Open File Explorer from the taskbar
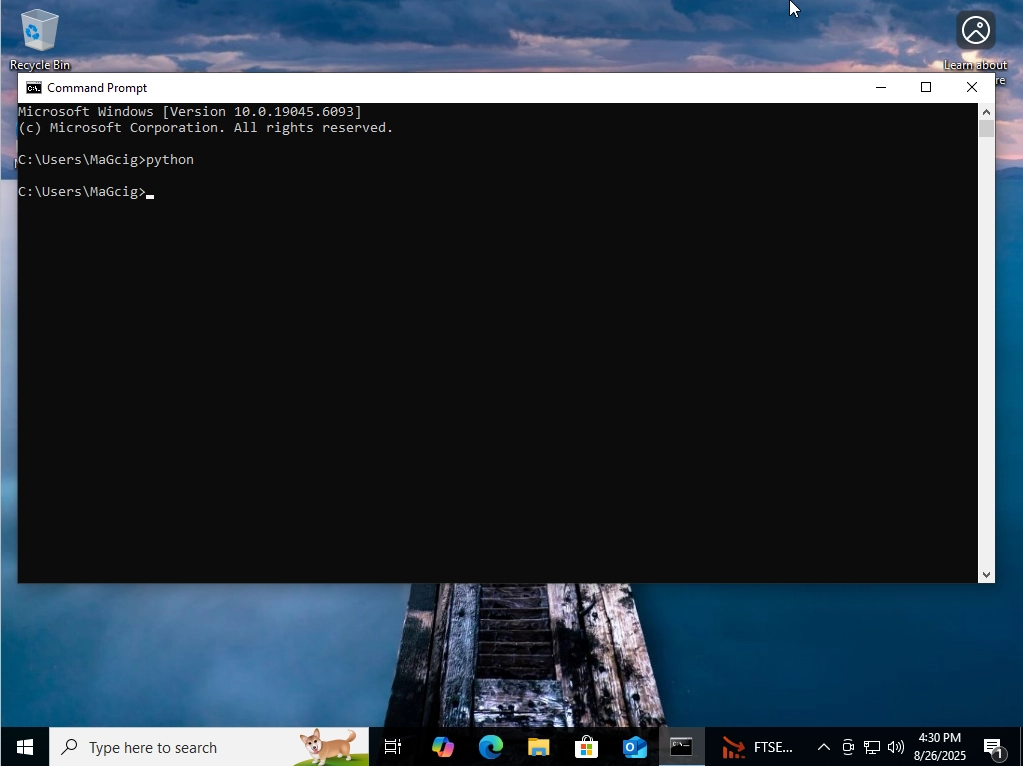Screen dimensions: 1023x766 click(538, 747)
